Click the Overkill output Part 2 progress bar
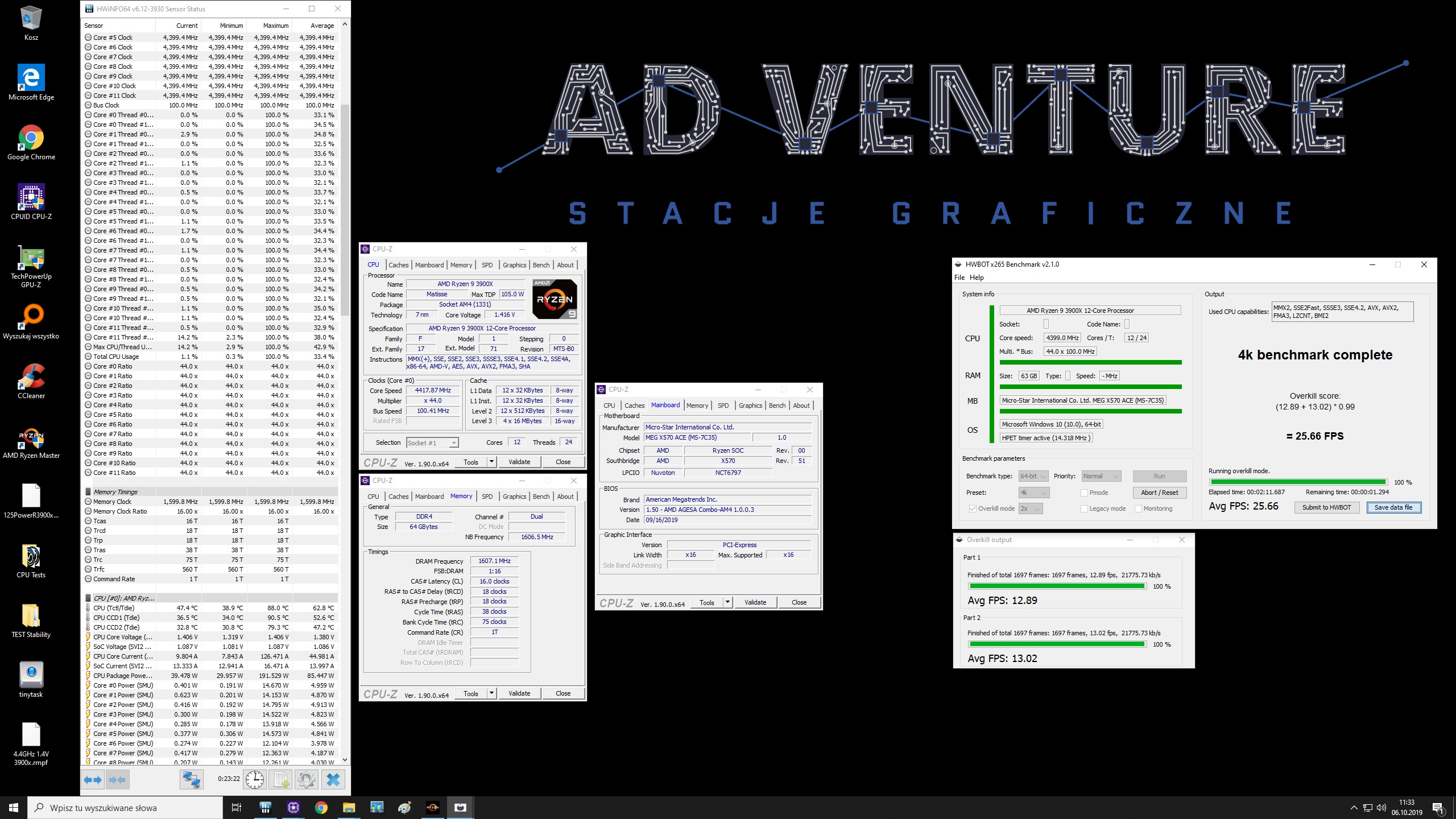This screenshot has height=819, width=1456. 1057,644
